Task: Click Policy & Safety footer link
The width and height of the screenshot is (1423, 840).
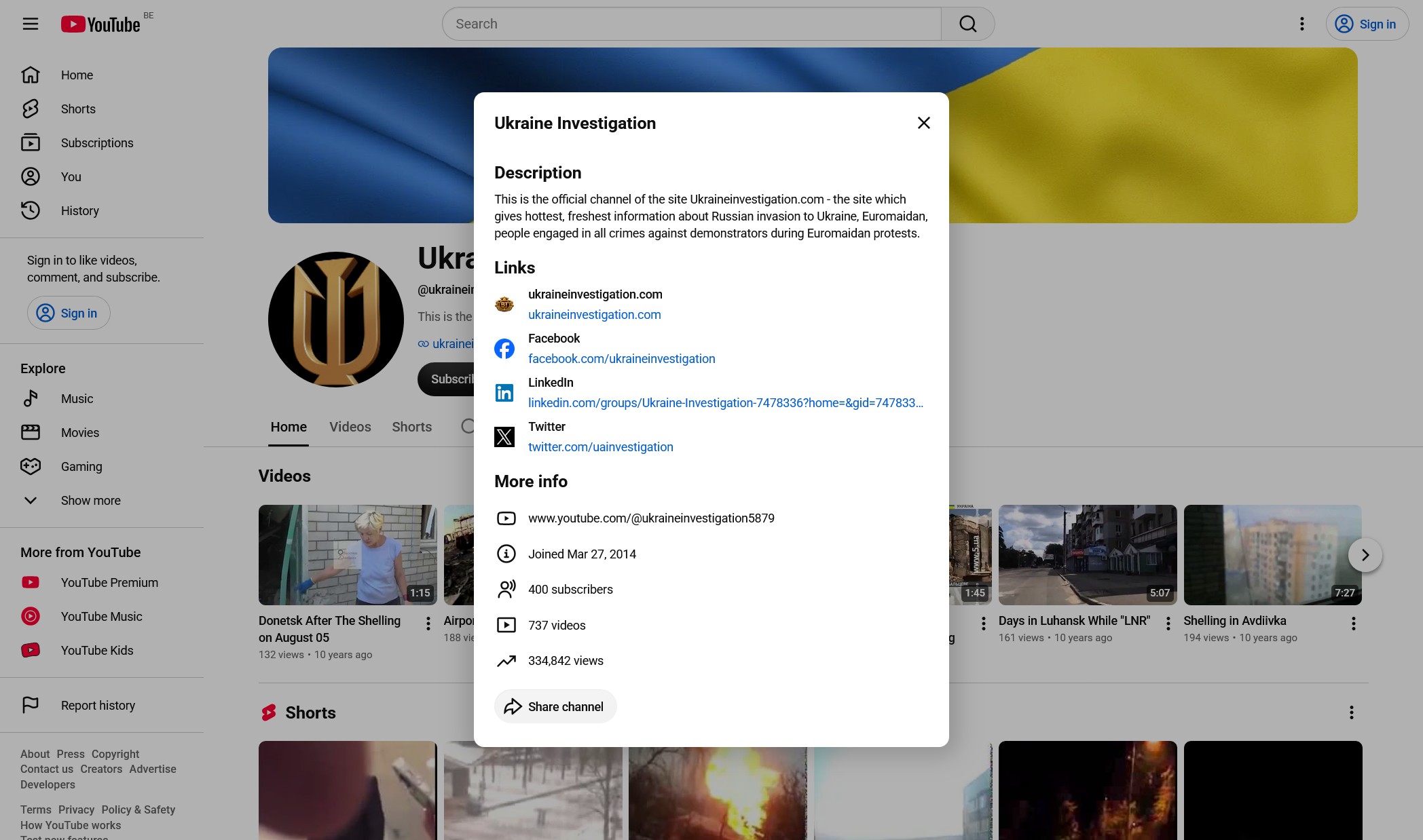Action: click(138, 809)
